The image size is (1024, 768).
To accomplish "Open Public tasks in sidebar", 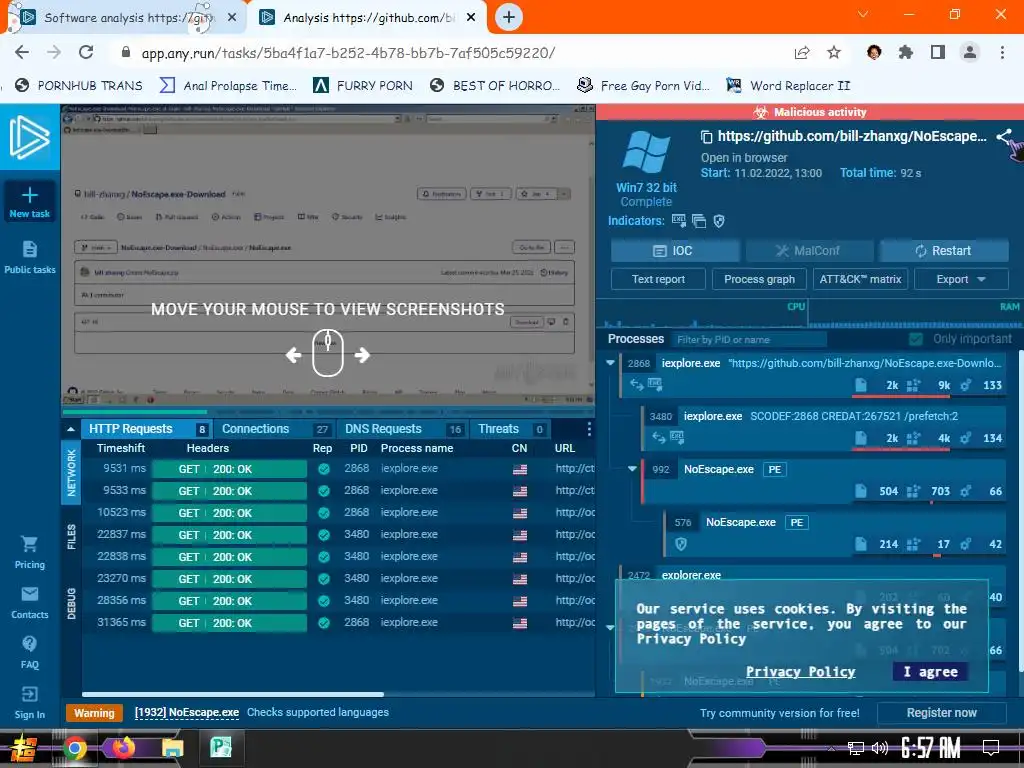I will 29,257.
